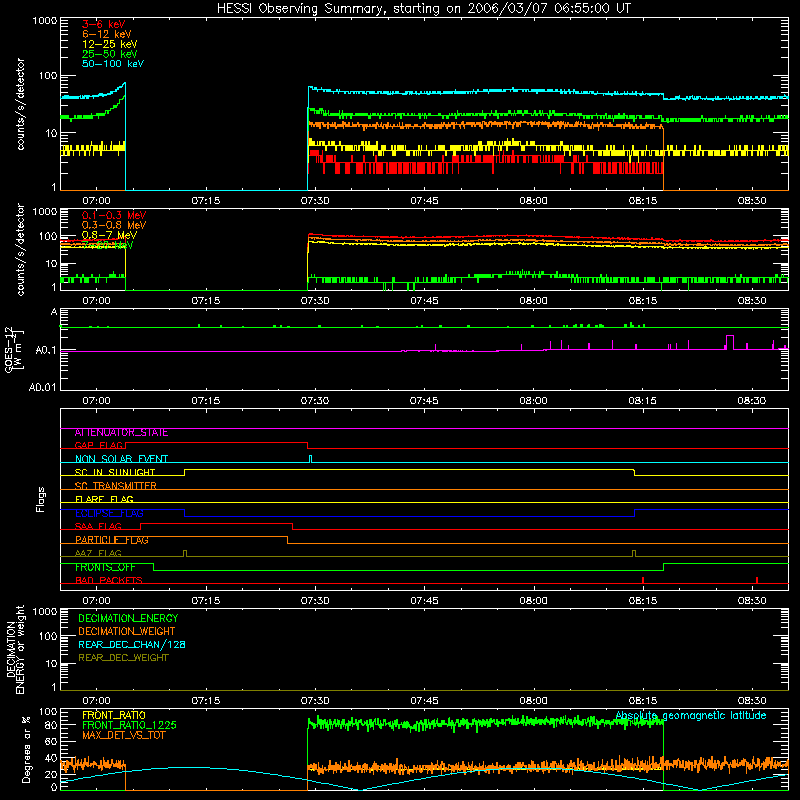
Task: Select the 3-6 keV legend label
Action: click(103, 24)
